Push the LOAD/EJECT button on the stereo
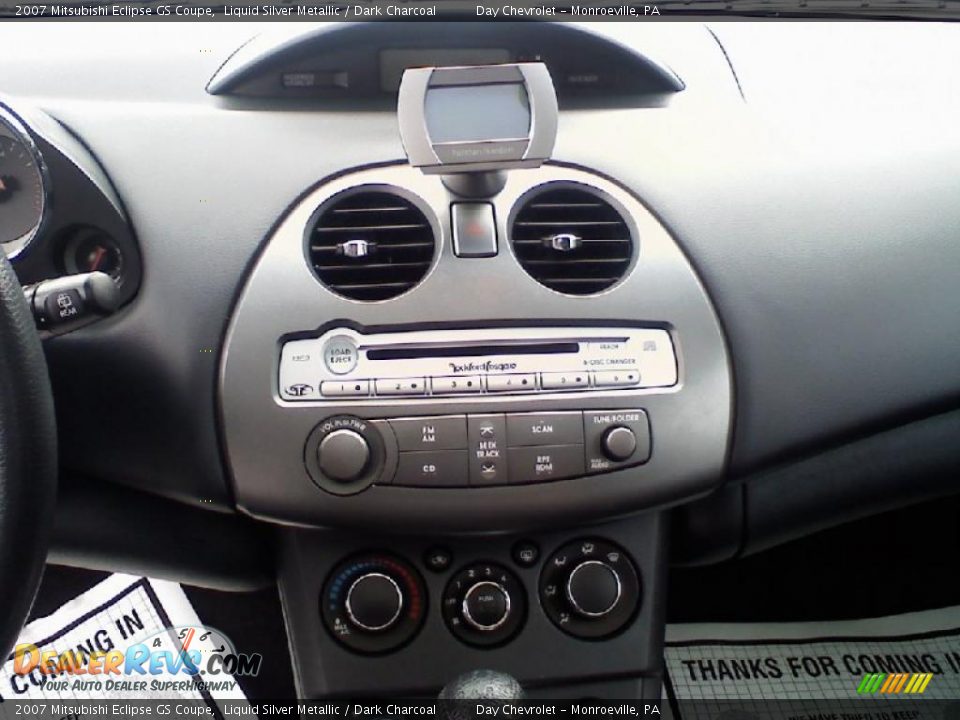The image size is (960, 720). [340, 355]
